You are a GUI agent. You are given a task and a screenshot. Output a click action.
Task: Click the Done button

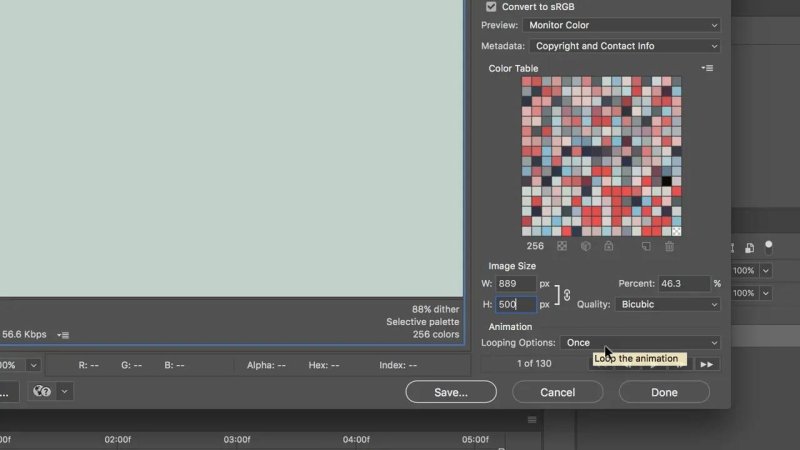(664, 392)
